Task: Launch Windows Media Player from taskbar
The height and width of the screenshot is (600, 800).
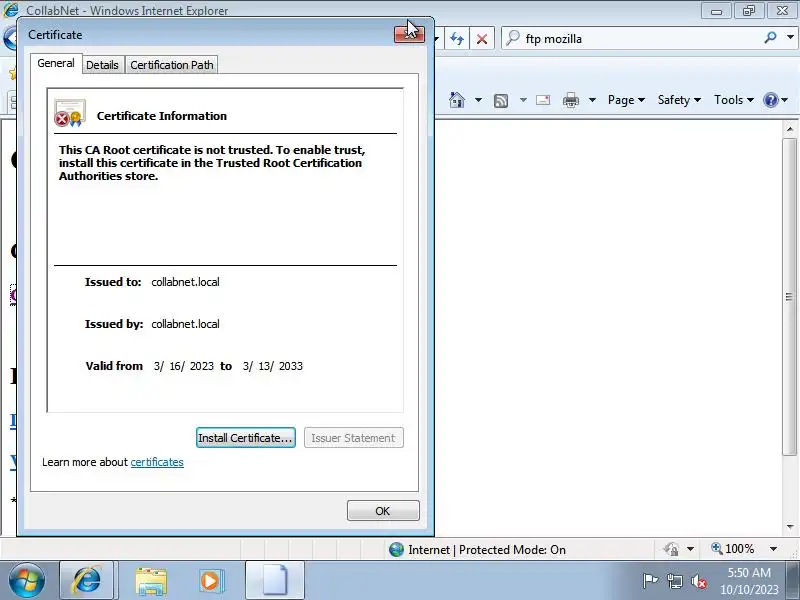Action: click(x=210, y=581)
